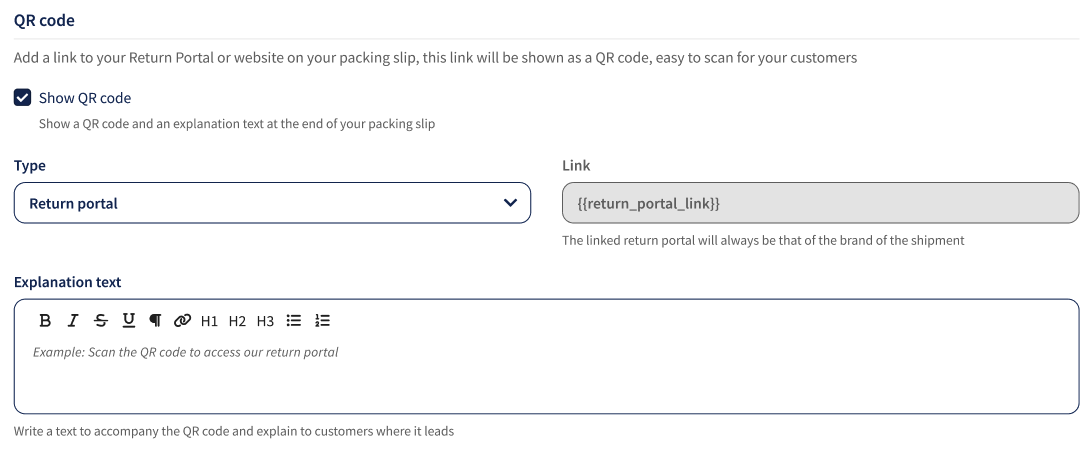Insert a hyperlink with the link icon

[x=182, y=320]
